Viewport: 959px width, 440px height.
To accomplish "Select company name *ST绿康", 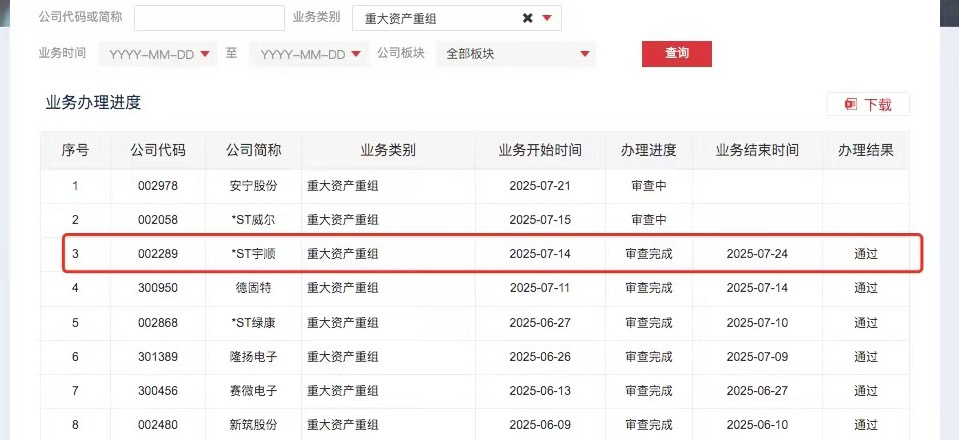I will (254, 323).
